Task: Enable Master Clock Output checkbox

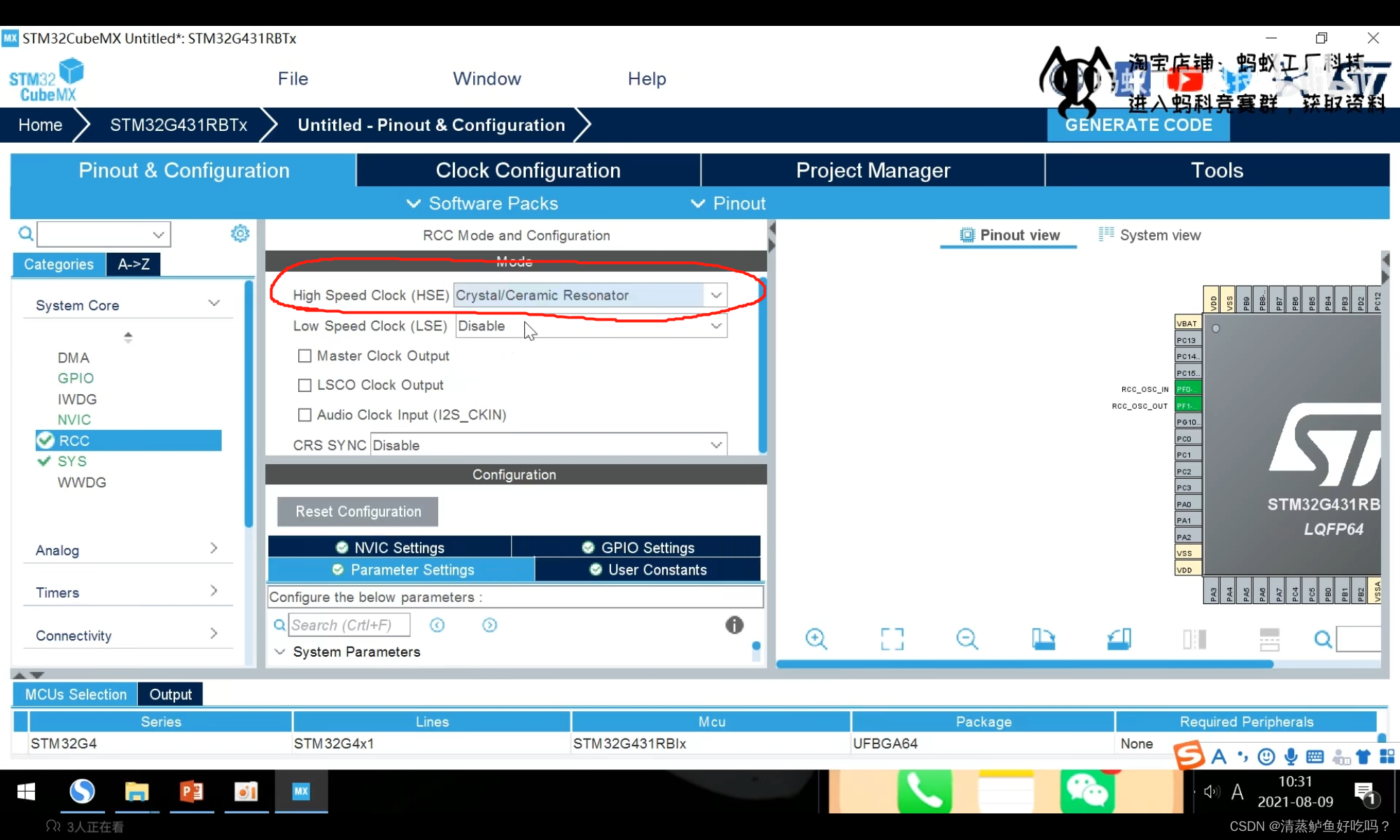Action: [x=304, y=356]
